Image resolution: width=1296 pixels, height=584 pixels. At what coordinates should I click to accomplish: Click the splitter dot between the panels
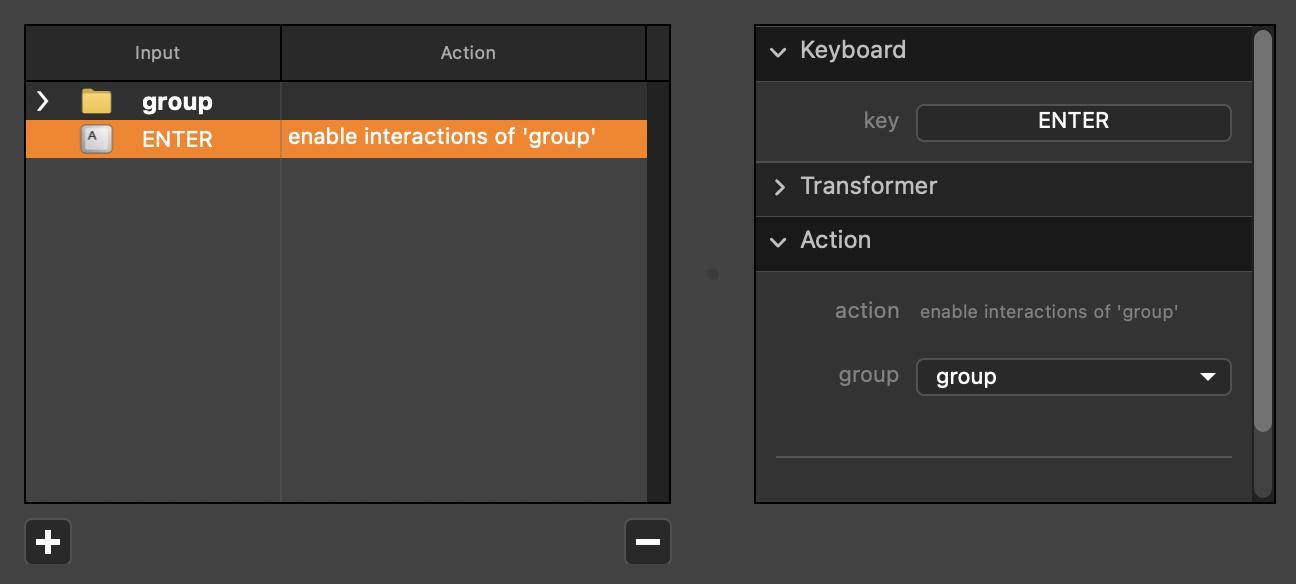pos(713,273)
